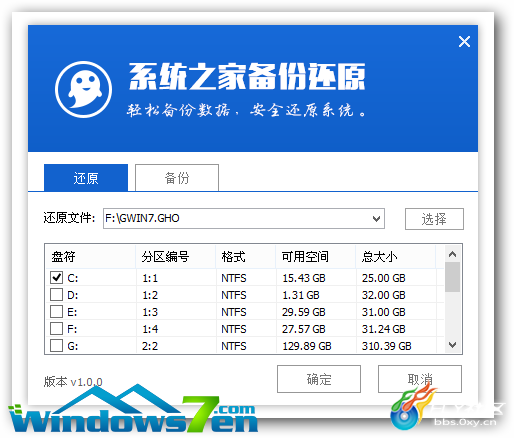The width and height of the screenshot is (514, 438).
Task: Click the scrollbar down arrow
Action: pyautogui.click(x=452, y=345)
